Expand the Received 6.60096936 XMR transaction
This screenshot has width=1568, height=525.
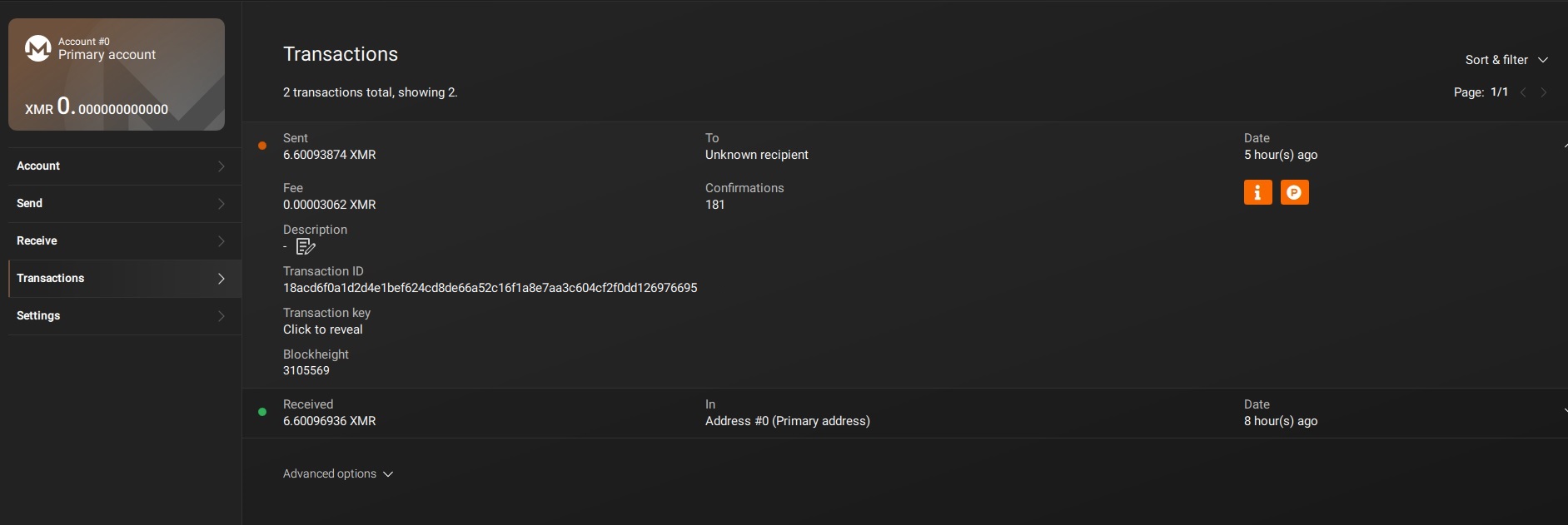[x=1564, y=411]
